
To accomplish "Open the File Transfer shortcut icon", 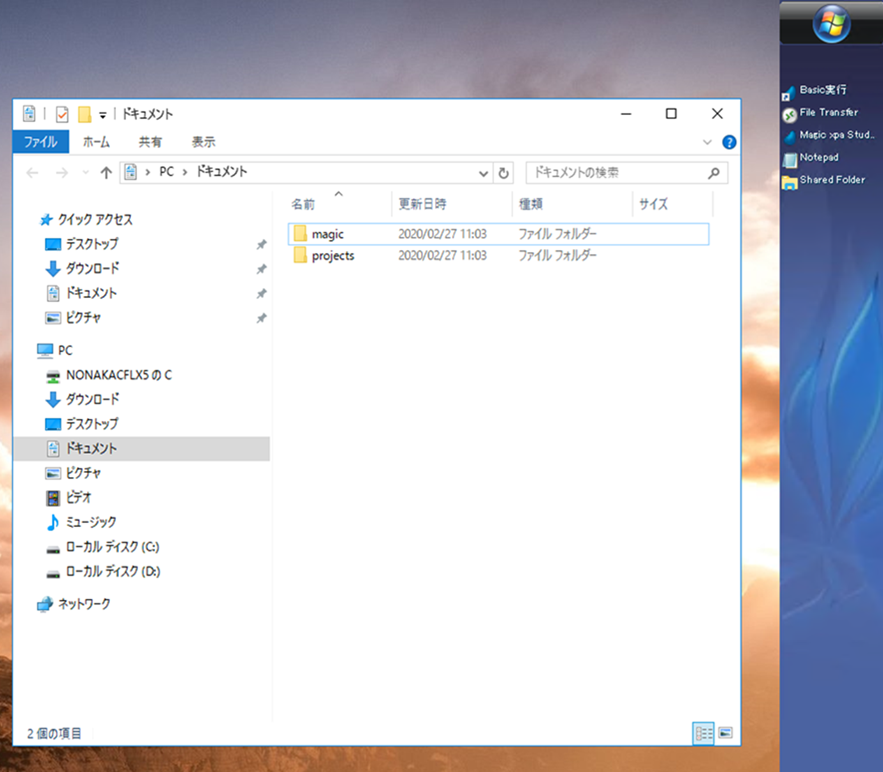I will tap(790, 114).
